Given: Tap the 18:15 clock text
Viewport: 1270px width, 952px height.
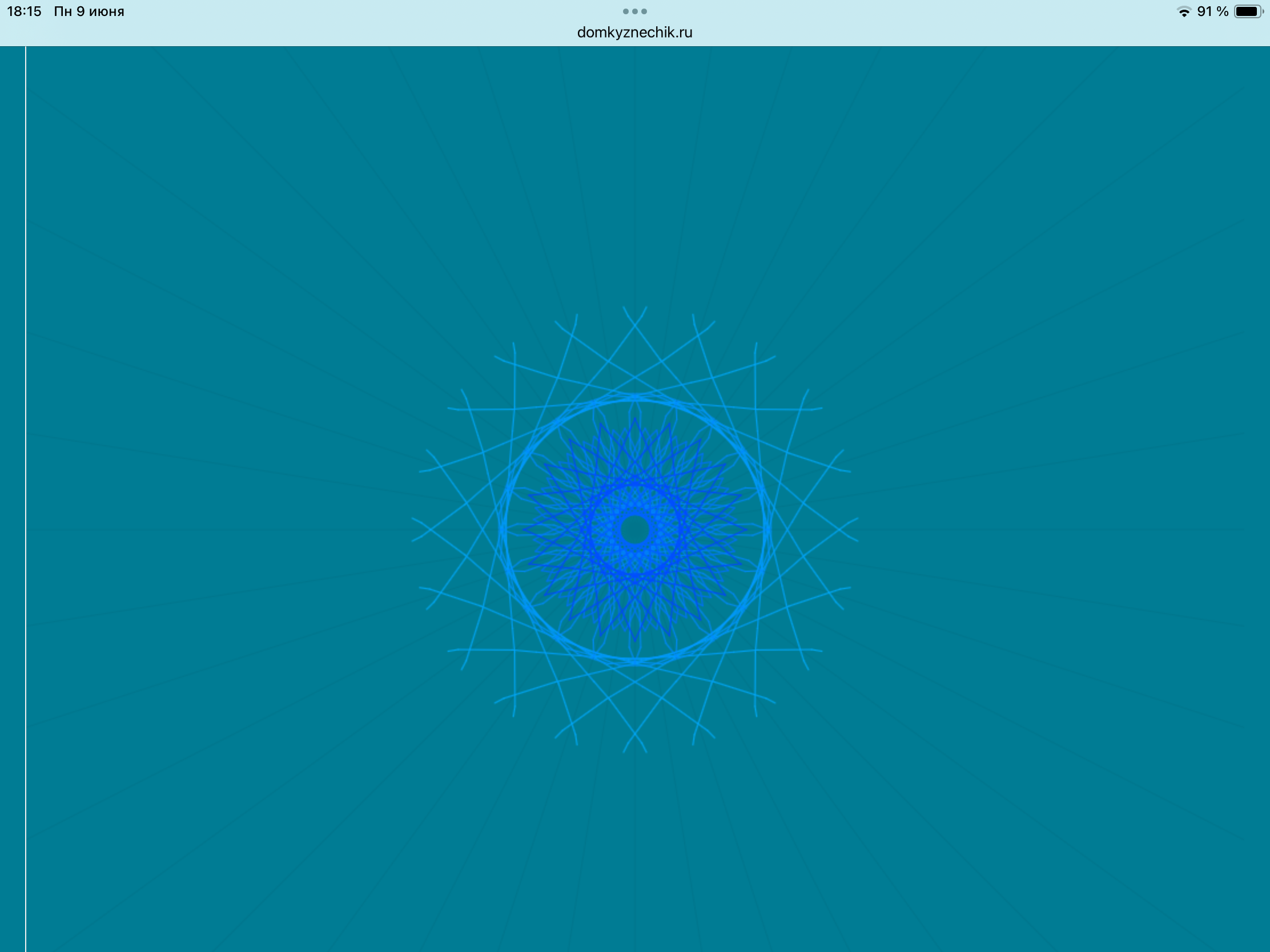Looking at the screenshot, I should (x=24, y=11).
